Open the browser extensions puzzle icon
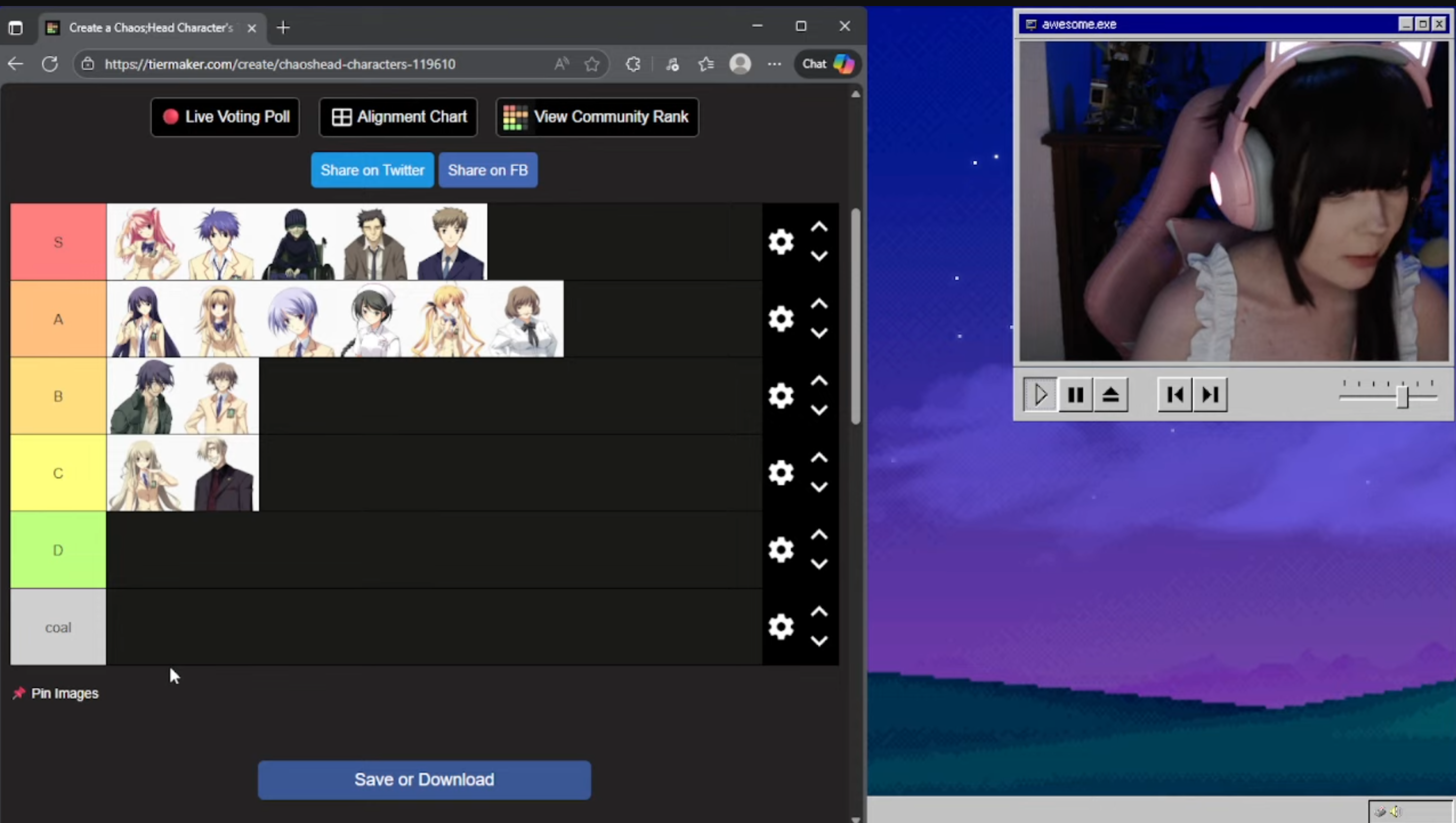 coord(633,64)
